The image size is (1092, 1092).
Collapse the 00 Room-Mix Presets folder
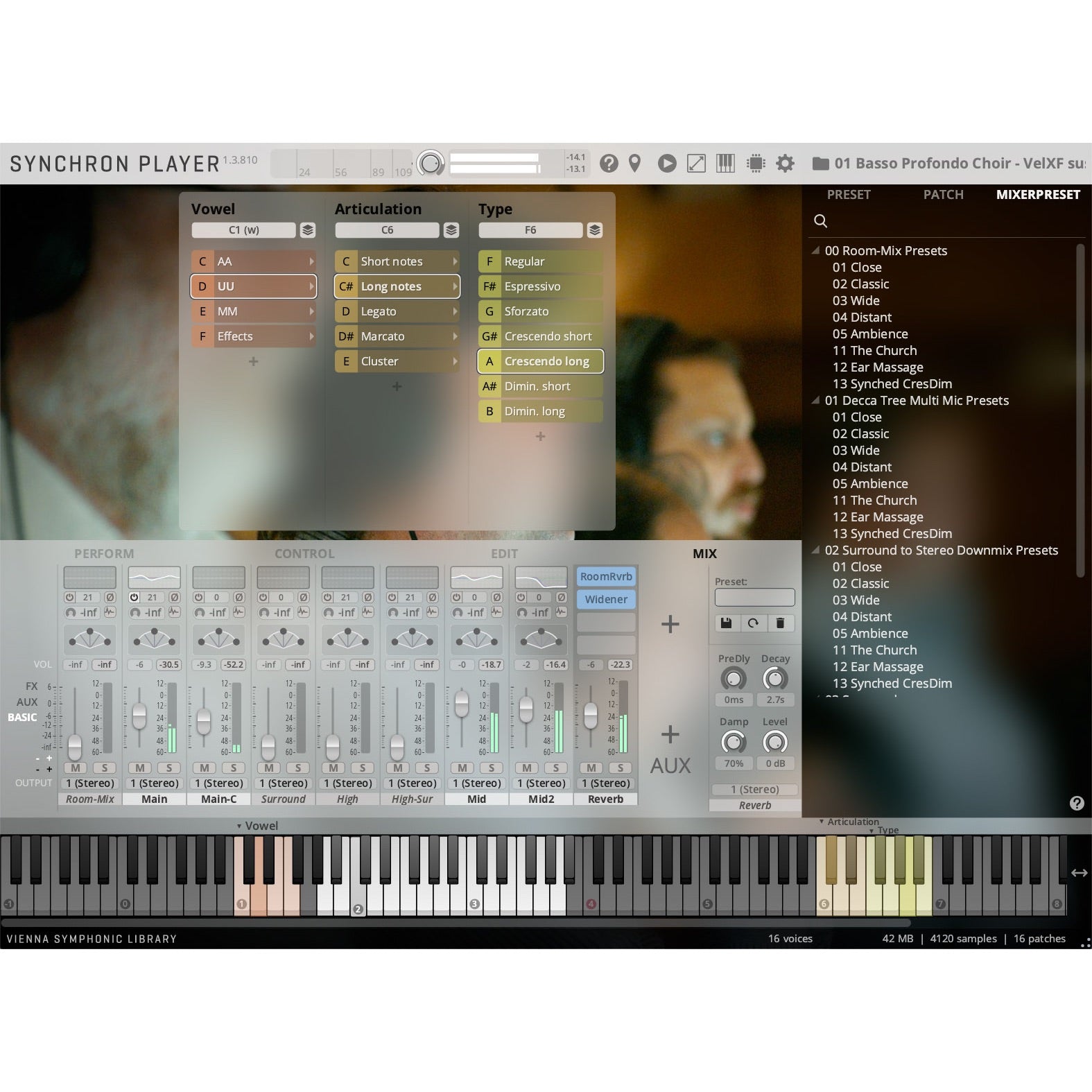coord(816,251)
